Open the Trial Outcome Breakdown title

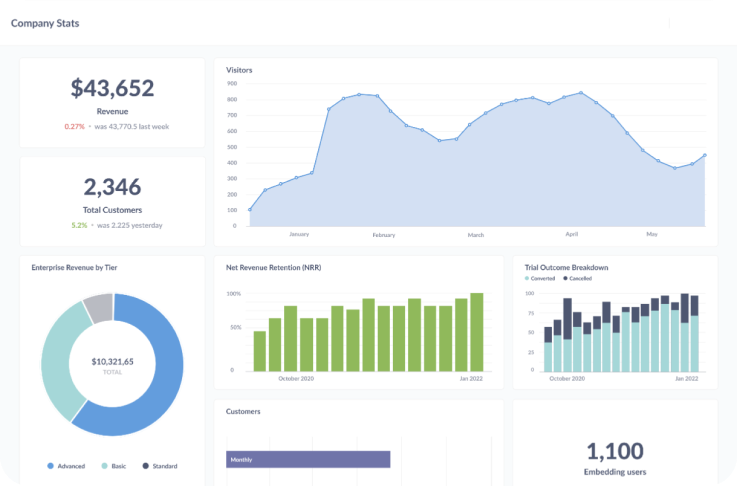tap(566, 267)
